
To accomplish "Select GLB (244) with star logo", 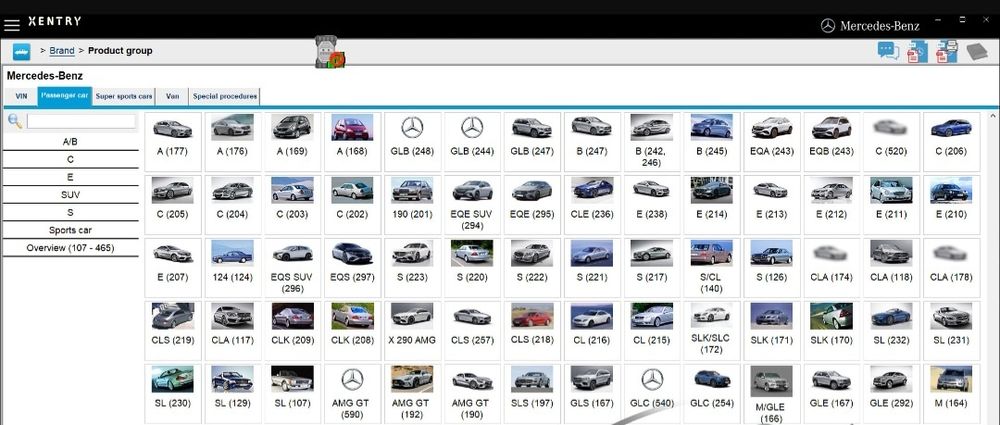I will 472,141.
